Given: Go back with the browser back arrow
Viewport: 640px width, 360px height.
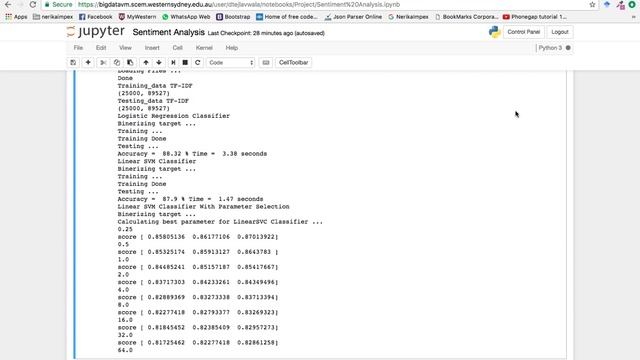Looking at the screenshot, I should pyautogui.click(x=8, y=4).
